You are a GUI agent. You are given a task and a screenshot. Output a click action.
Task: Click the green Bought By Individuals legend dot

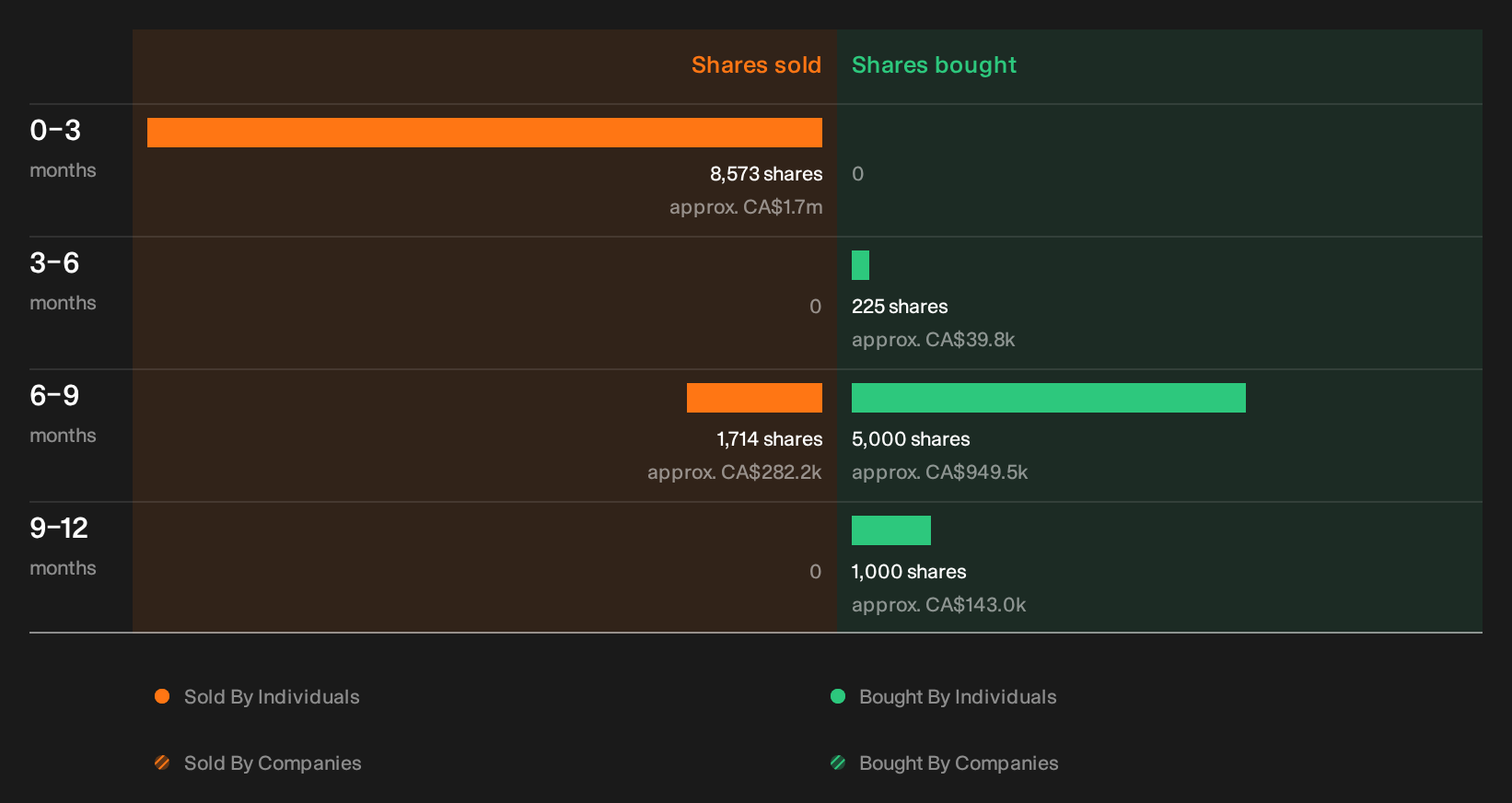pos(838,696)
